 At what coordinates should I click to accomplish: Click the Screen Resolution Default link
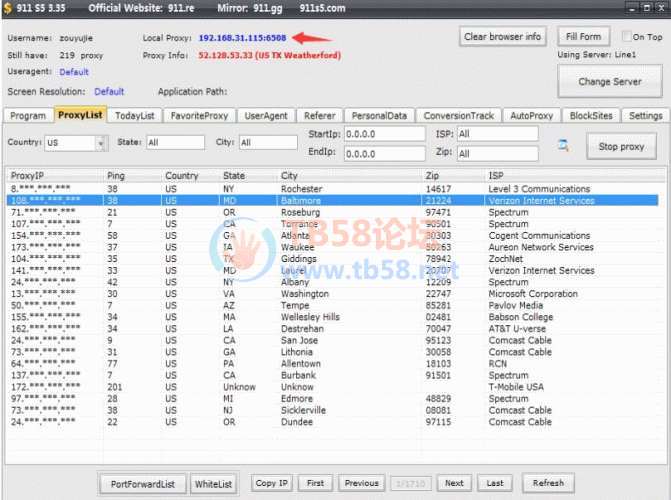pos(109,92)
